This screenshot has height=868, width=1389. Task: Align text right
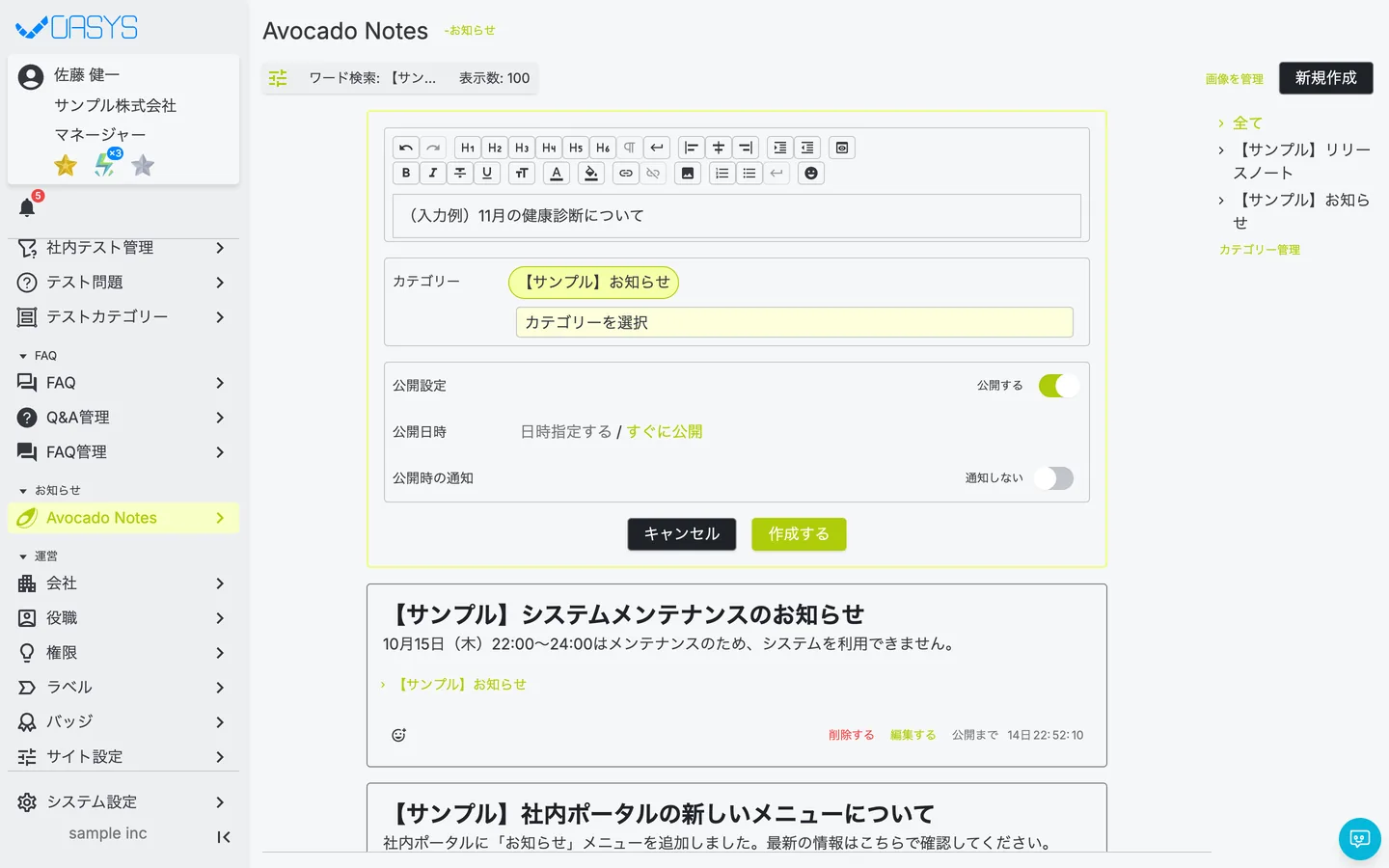click(x=746, y=148)
